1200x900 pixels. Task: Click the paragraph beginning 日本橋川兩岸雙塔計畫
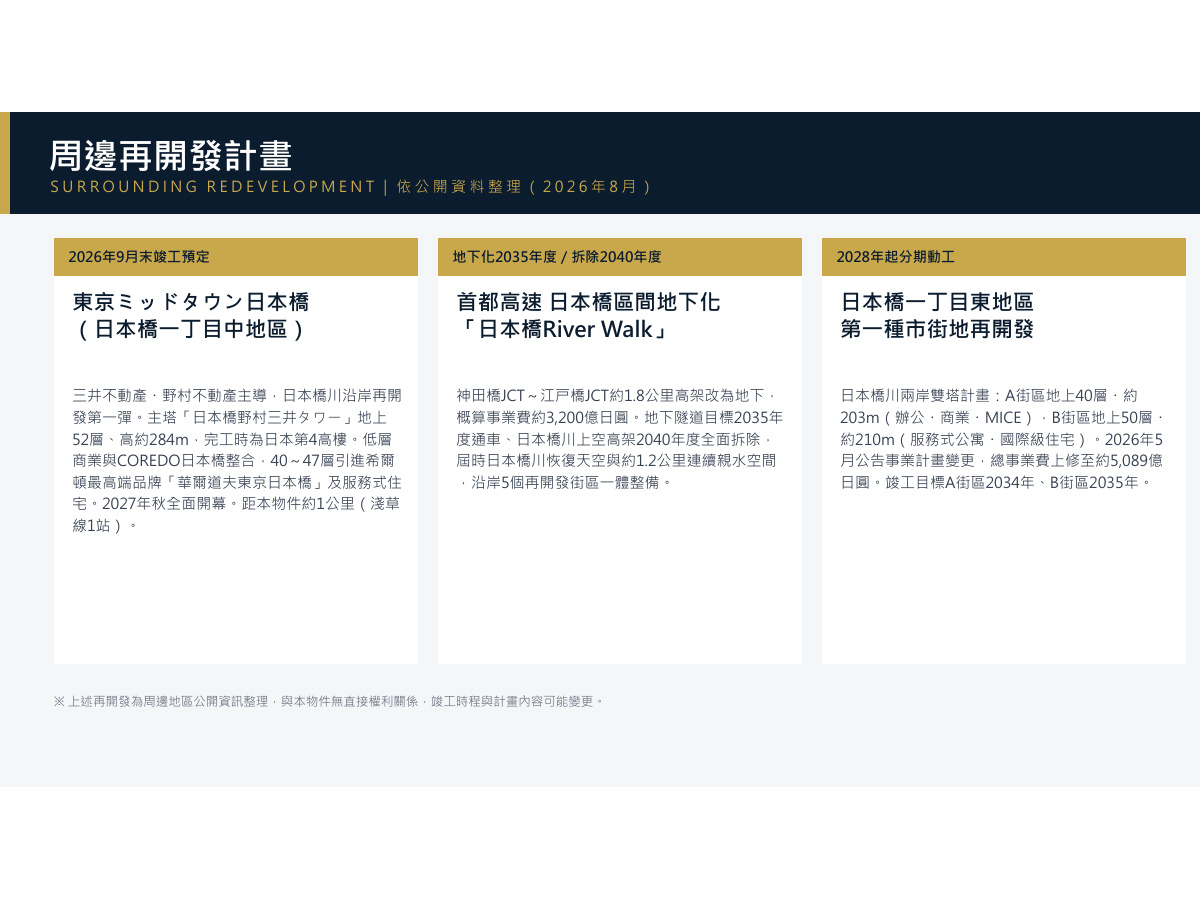pyautogui.click(x=1003, y=438)
